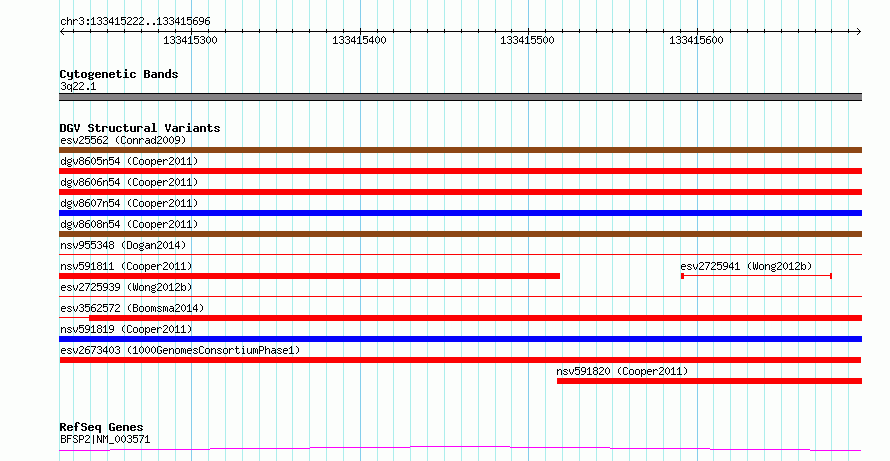
Task: Click the nsv591819 (Cooper2011) label
Action: [126, 329]
